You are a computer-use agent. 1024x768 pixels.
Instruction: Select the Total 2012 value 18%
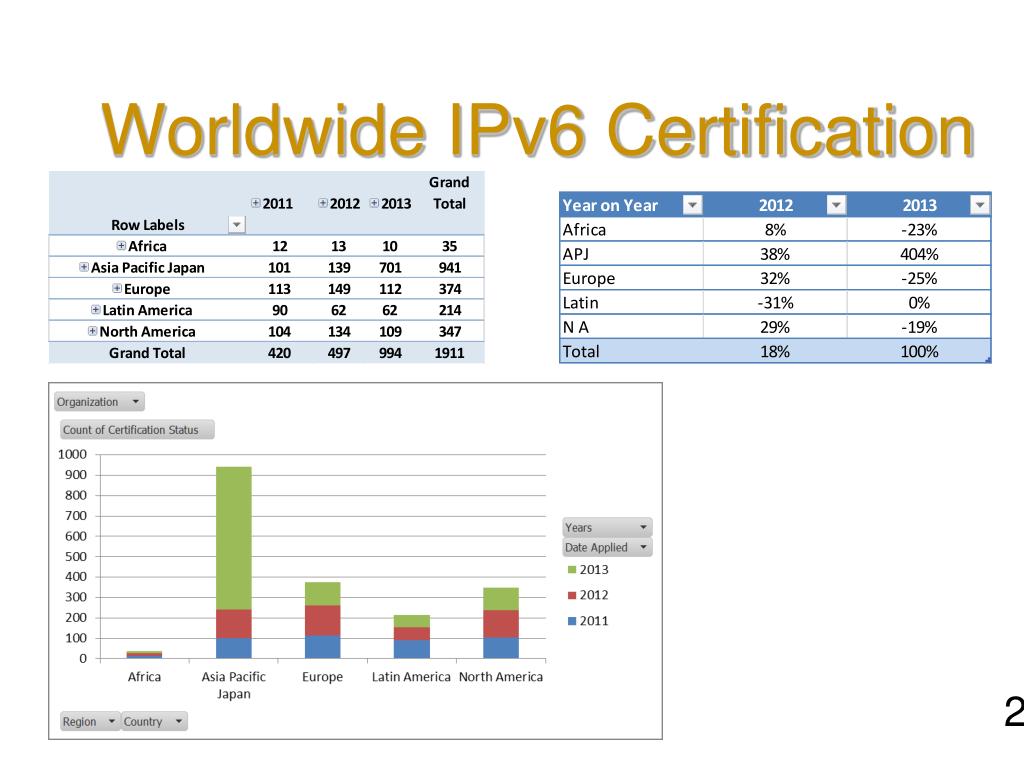point(775,351)
